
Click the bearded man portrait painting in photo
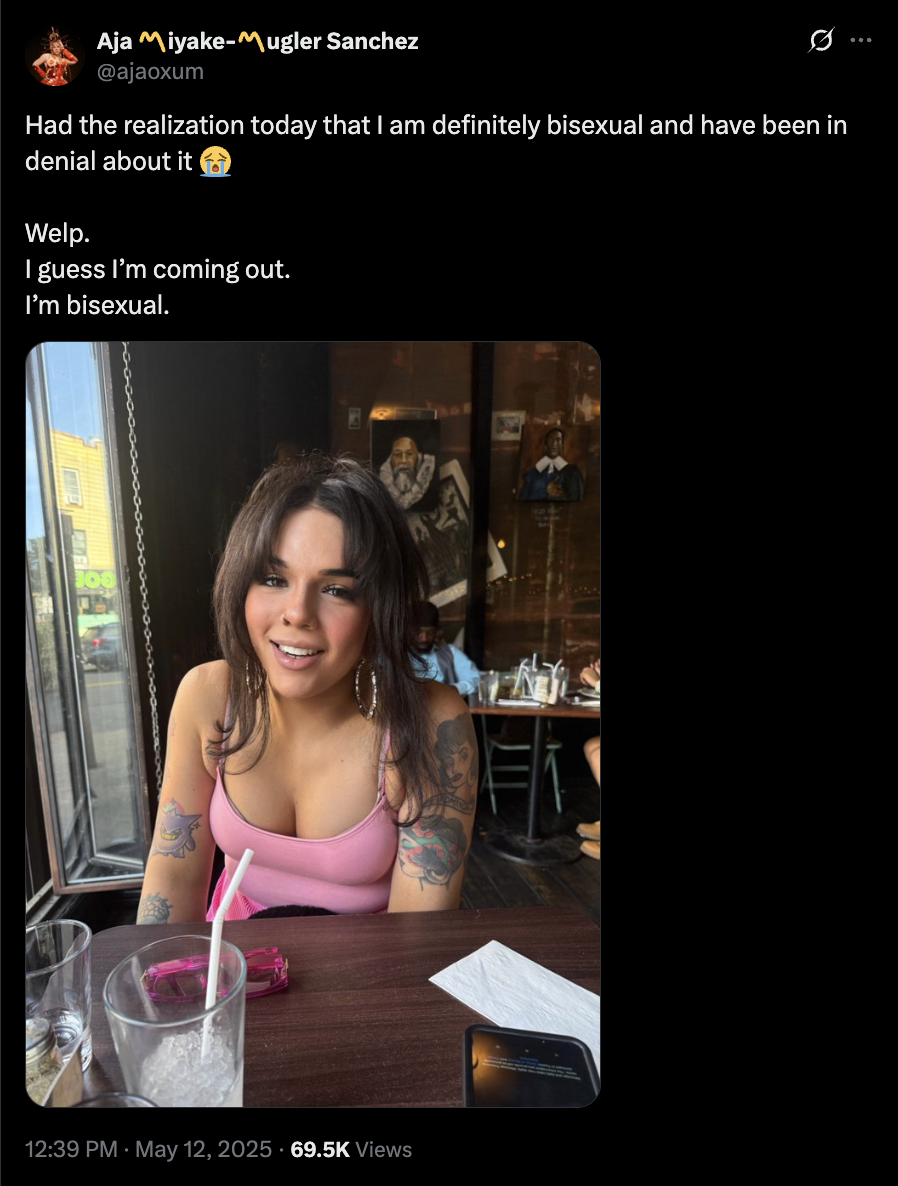pos(405,464)
